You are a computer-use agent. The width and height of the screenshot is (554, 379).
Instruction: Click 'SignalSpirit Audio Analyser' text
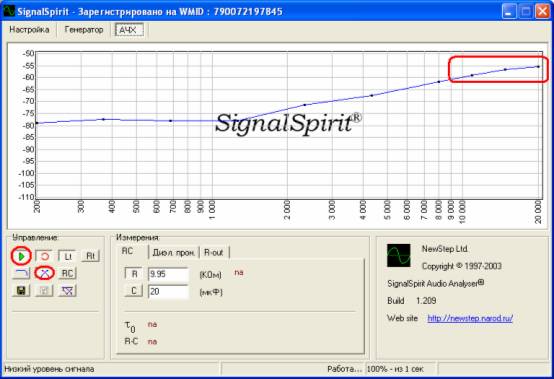(436, 283)
